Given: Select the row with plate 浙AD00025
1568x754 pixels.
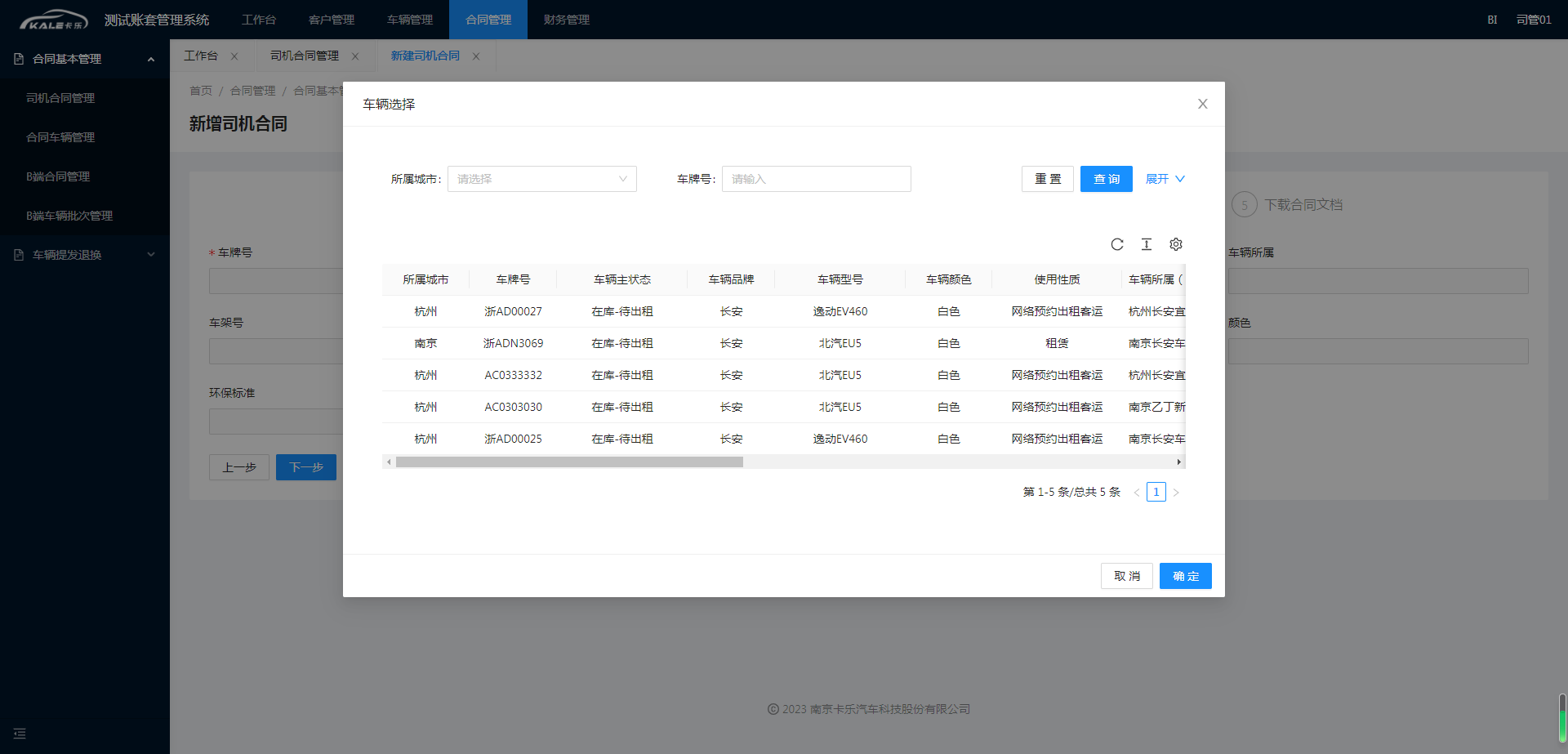Looking at the screenshot, I should click(784, 439).
